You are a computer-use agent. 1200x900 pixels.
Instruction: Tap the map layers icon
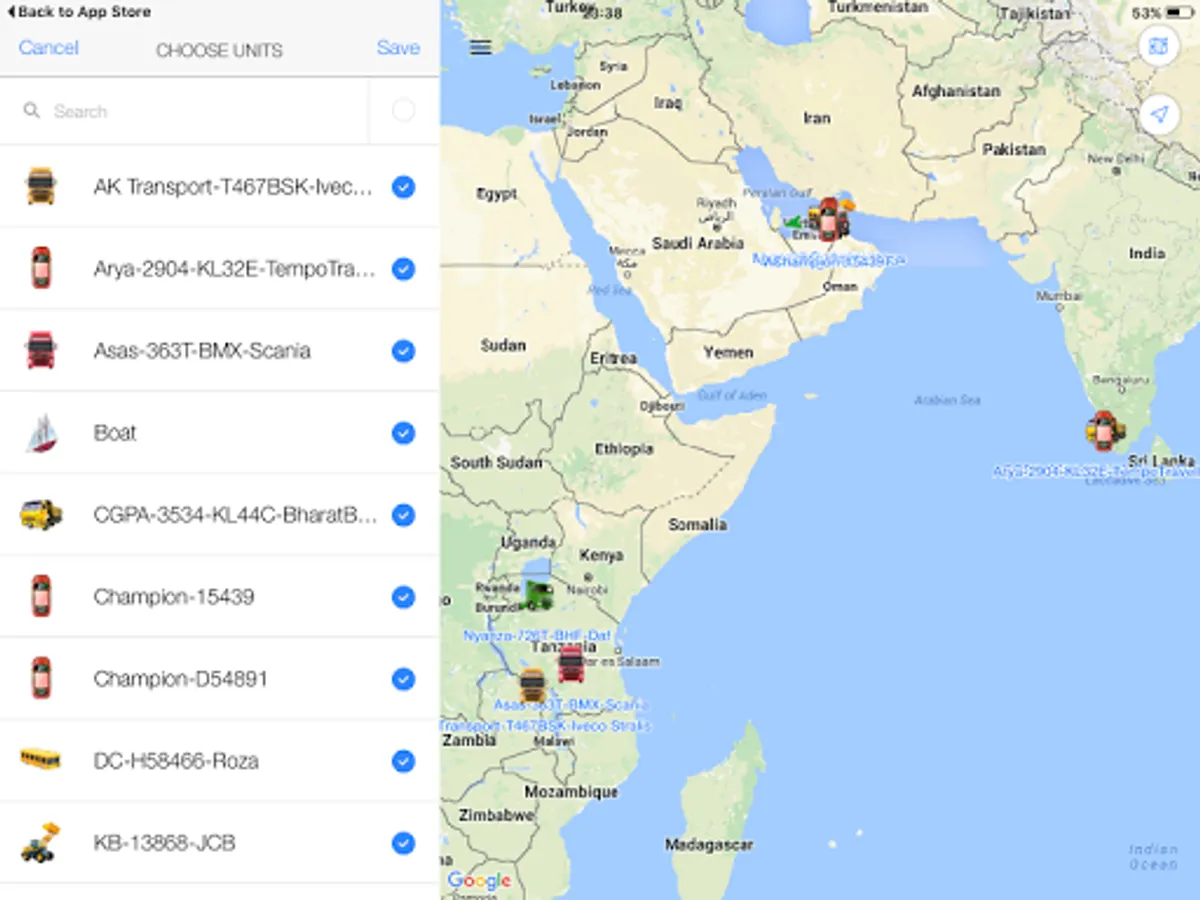1159,46
